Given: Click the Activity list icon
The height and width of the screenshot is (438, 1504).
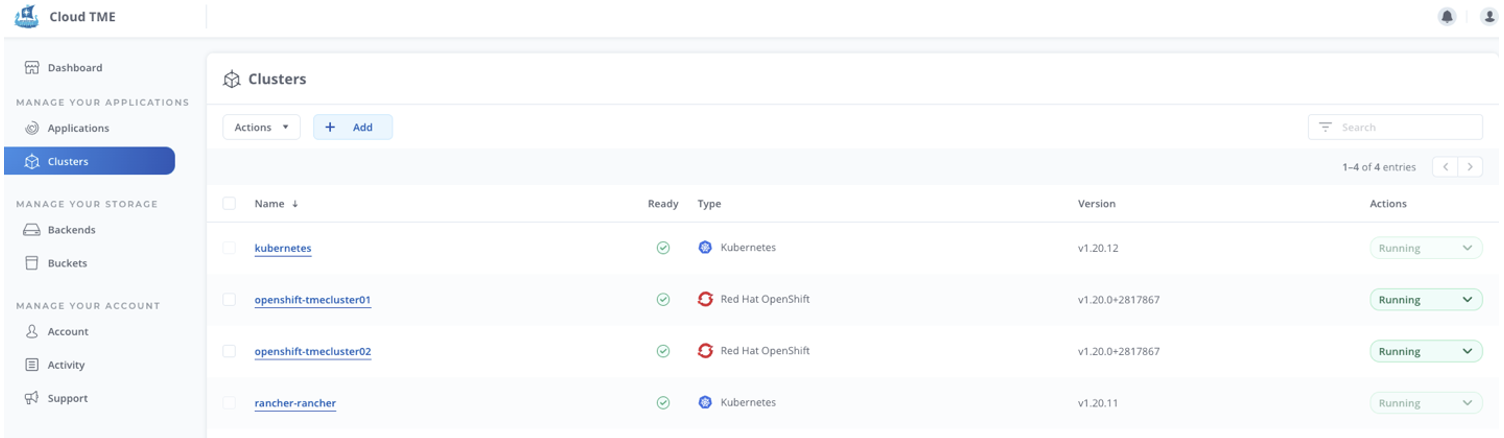Looking at the screenshot, I should click(x=31, y=365).
